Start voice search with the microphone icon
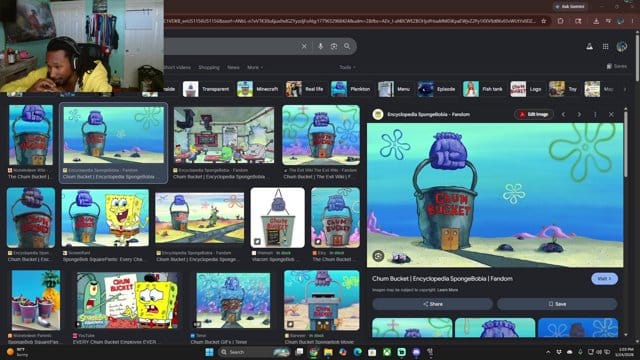Screen dimensions: 640x360 pos(320,47)
